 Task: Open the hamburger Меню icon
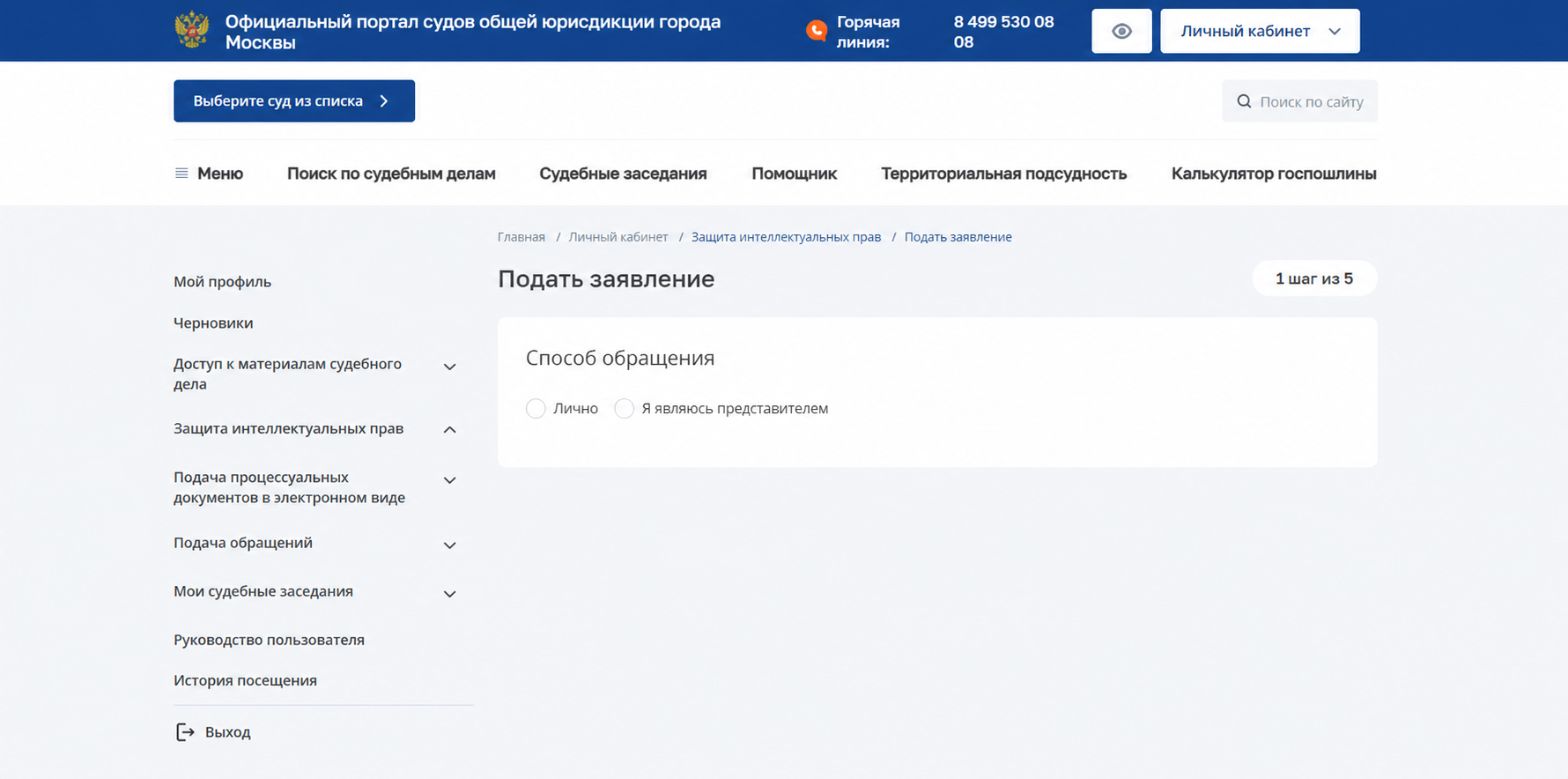[x=181, y=174]
